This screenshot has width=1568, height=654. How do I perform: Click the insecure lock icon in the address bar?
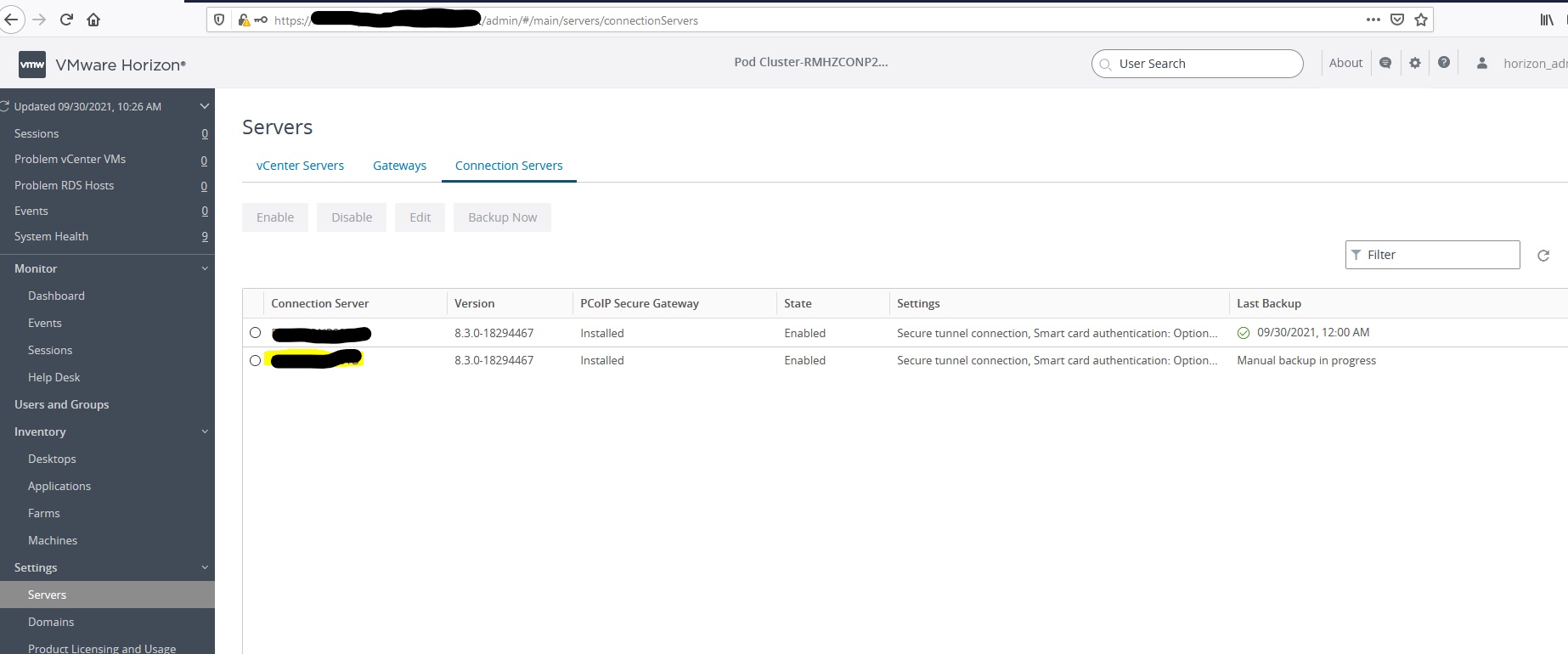click(245, 20)
